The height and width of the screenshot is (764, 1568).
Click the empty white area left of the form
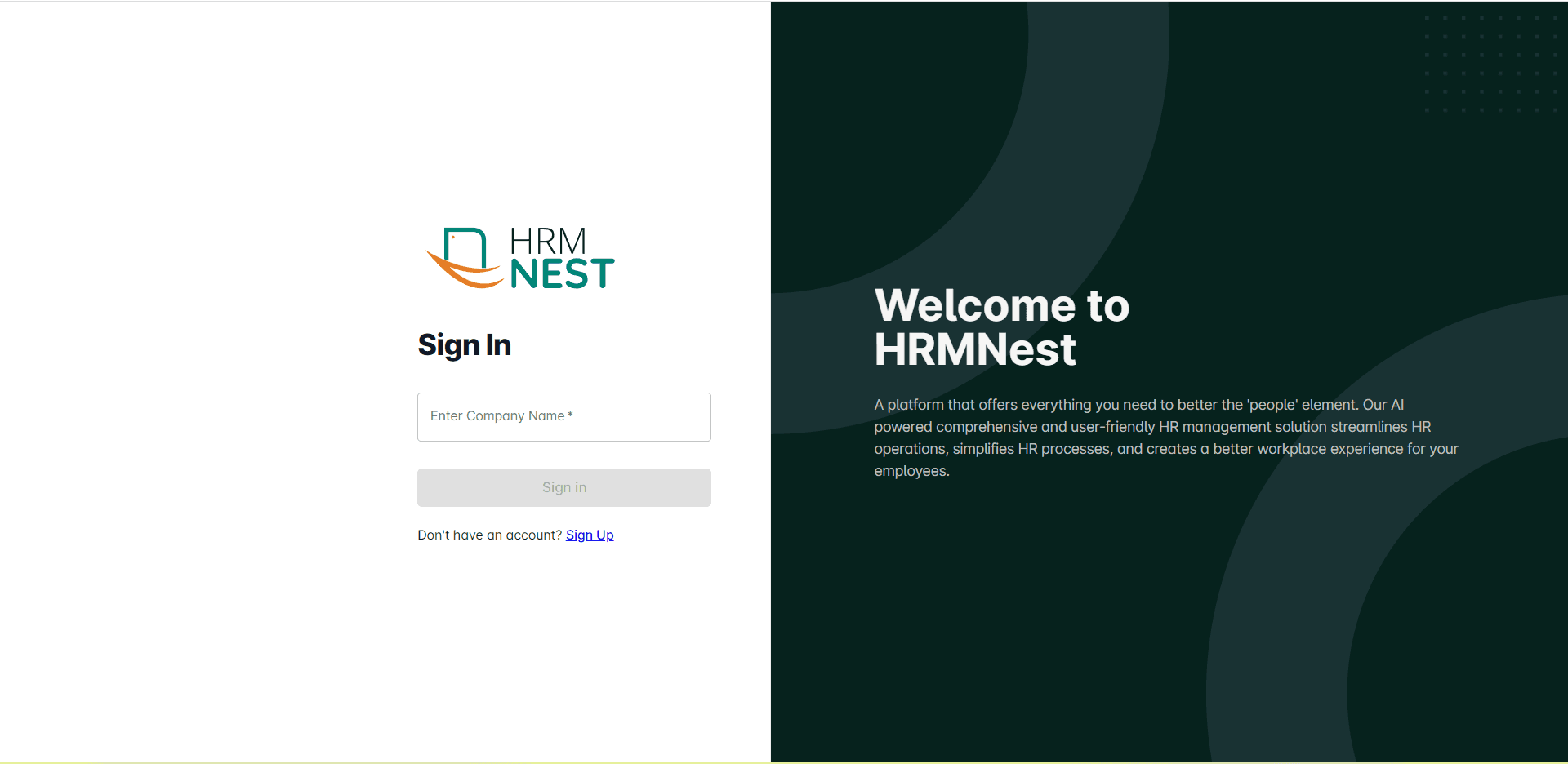pos(204,408)
